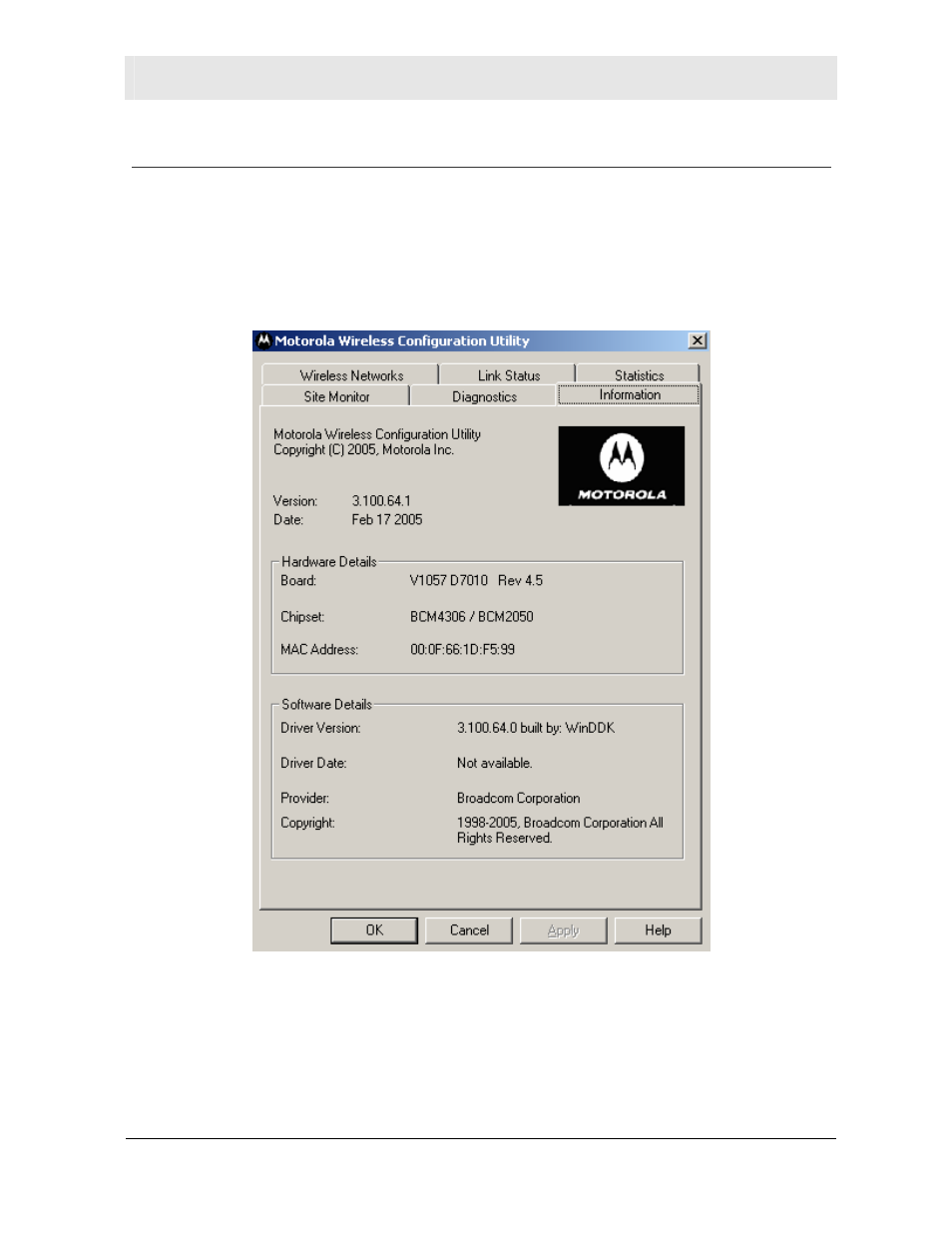Open the Diagnostics tab
The image size is (952, 1233).
click(484, 396)
